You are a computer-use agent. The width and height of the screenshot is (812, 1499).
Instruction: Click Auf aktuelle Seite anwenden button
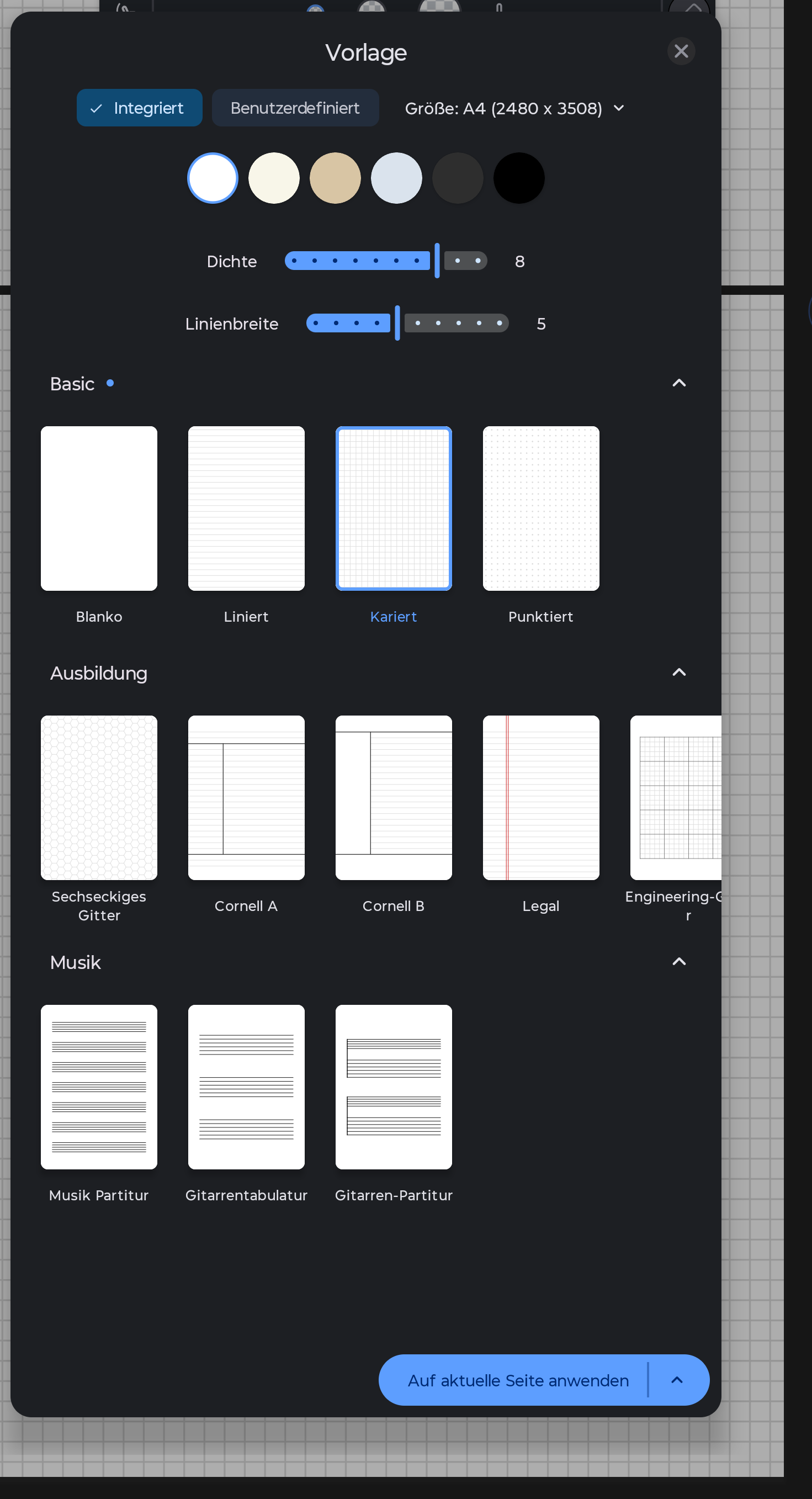tap(518, 1380)
